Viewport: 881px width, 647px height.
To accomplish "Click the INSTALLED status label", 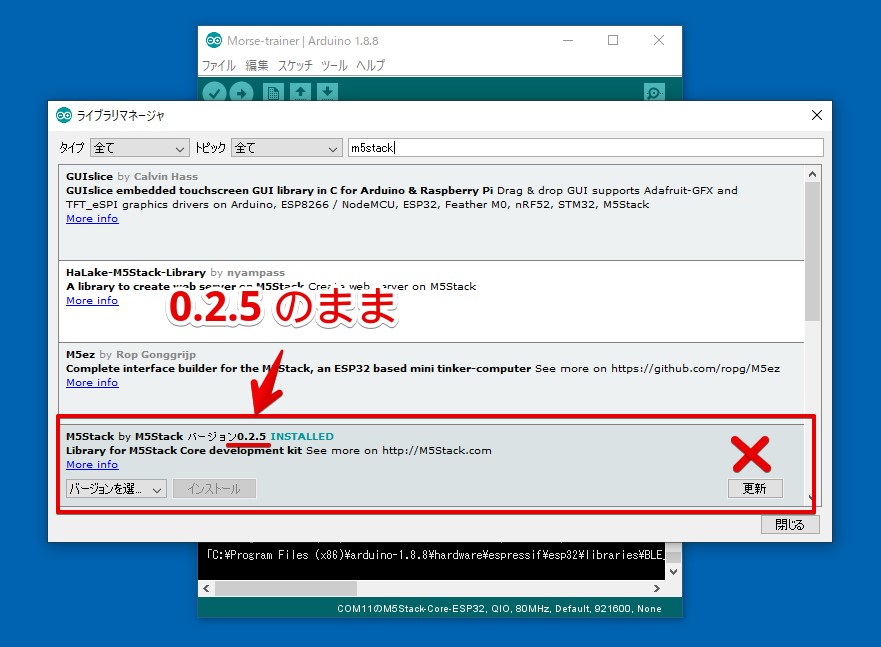I will tap(302, 436).
